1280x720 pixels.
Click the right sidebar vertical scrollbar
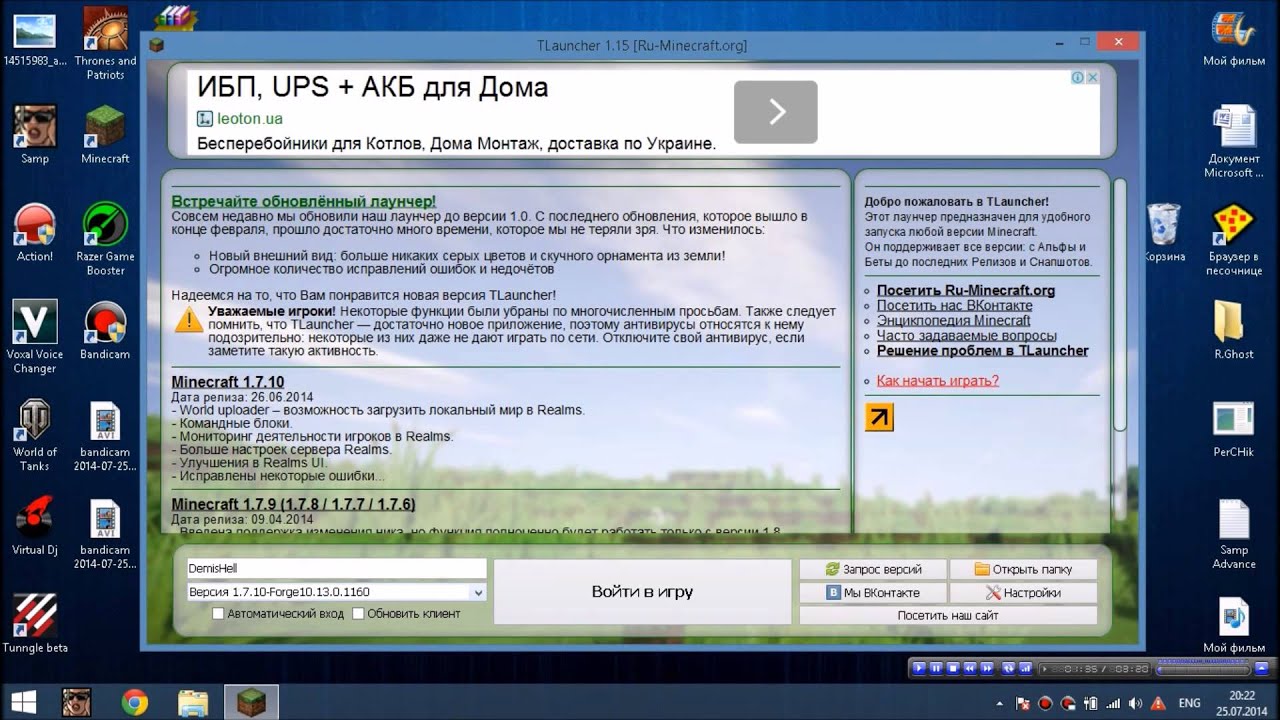(x=1120, y=305)
